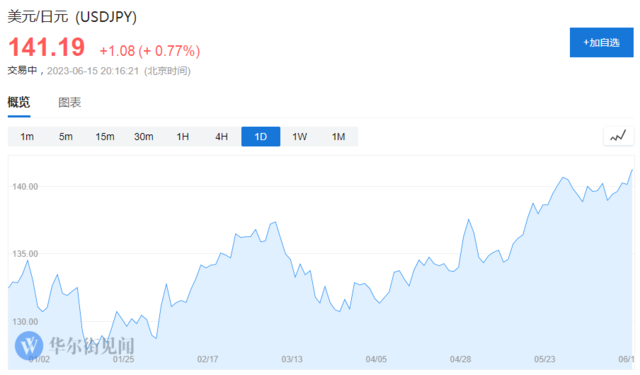
Task: Click the +加自选 add to watchlist button
Action: point(602,42)
